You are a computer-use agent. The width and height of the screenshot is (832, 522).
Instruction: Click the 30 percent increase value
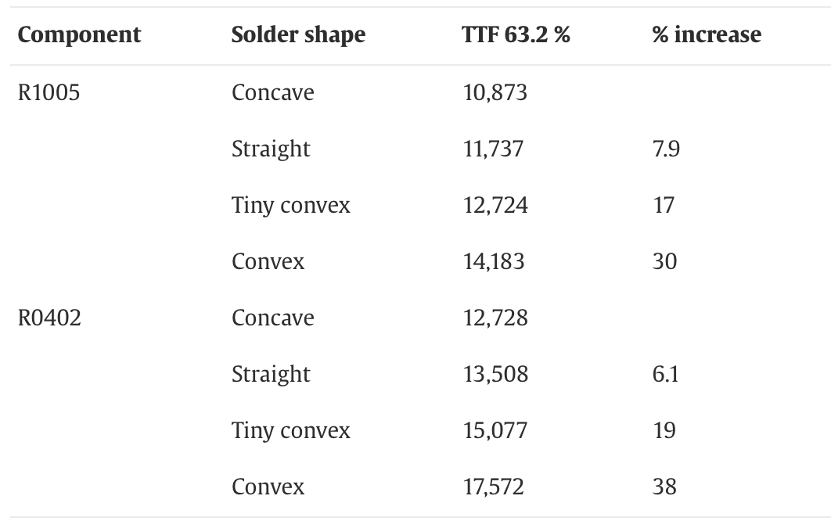click(665, 262)
